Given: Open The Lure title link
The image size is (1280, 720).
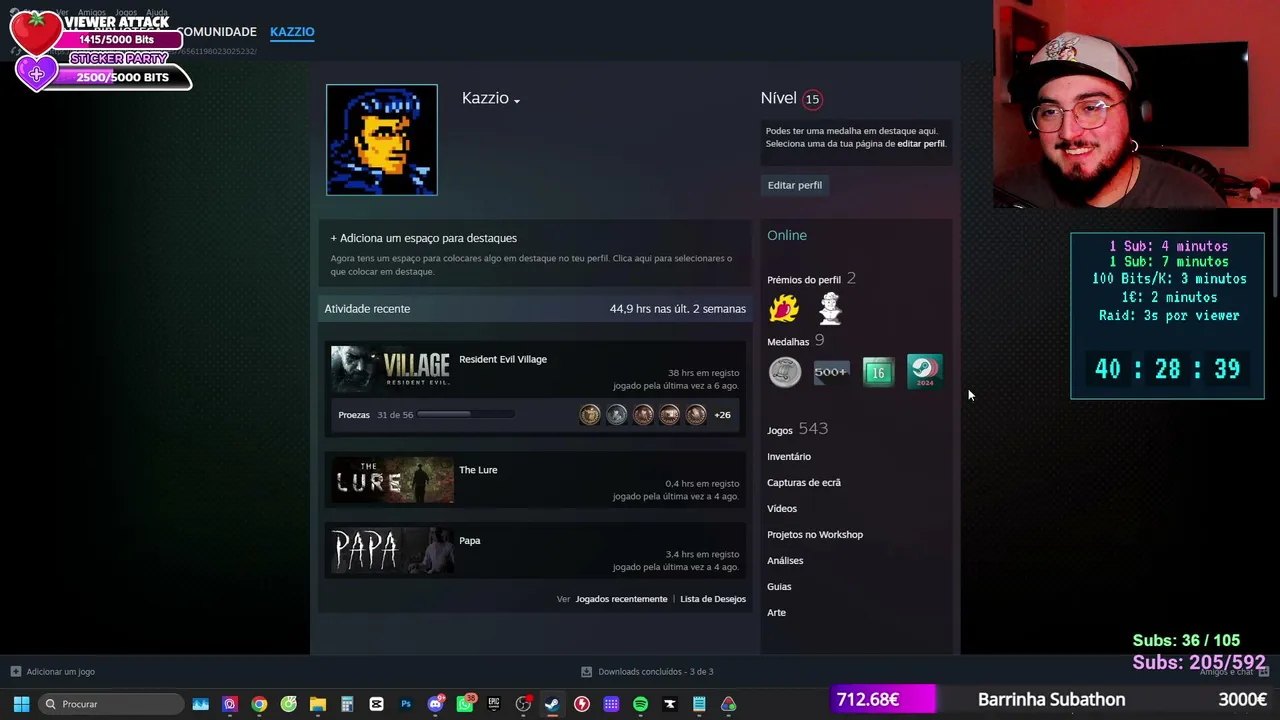Looking at the screenshot, I should 478,470.
